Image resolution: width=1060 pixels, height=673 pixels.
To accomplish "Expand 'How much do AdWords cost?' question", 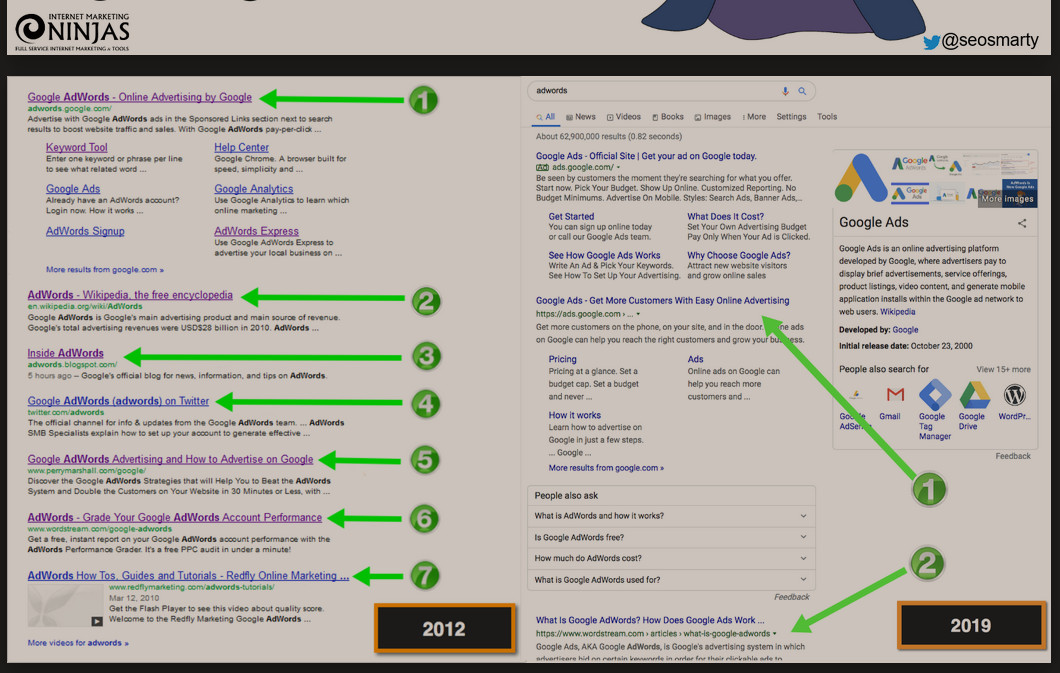I will (671, 558).
